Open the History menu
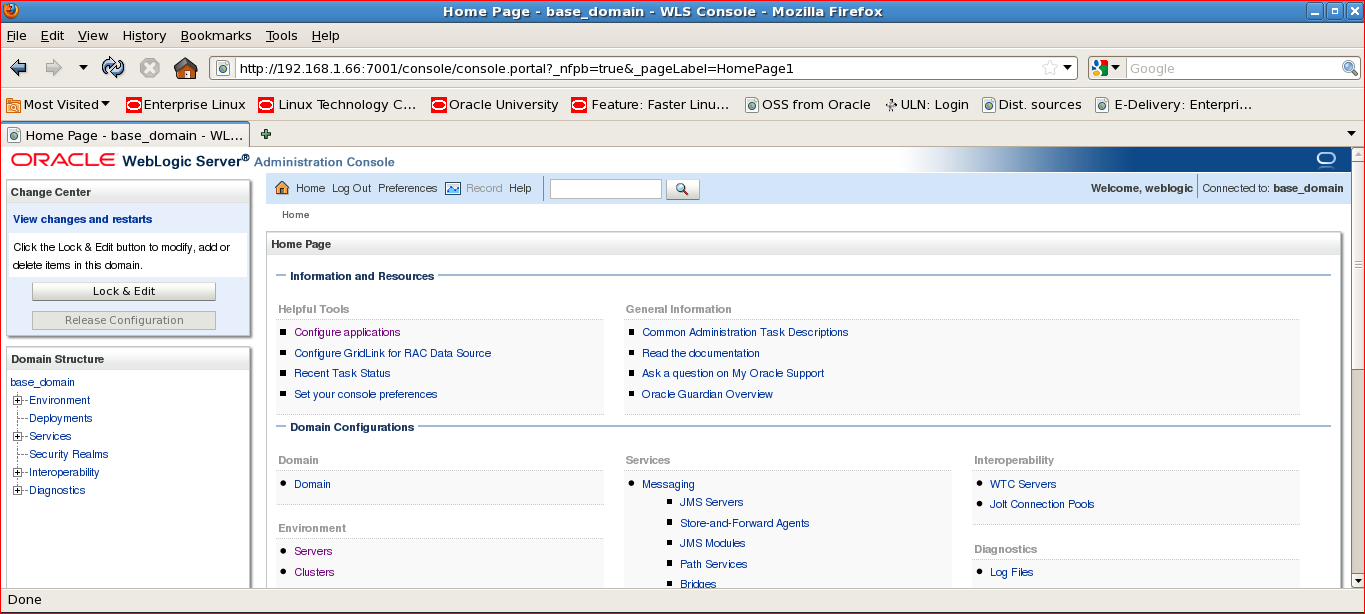Viewport: 1365px width, 614px height. 144,35
